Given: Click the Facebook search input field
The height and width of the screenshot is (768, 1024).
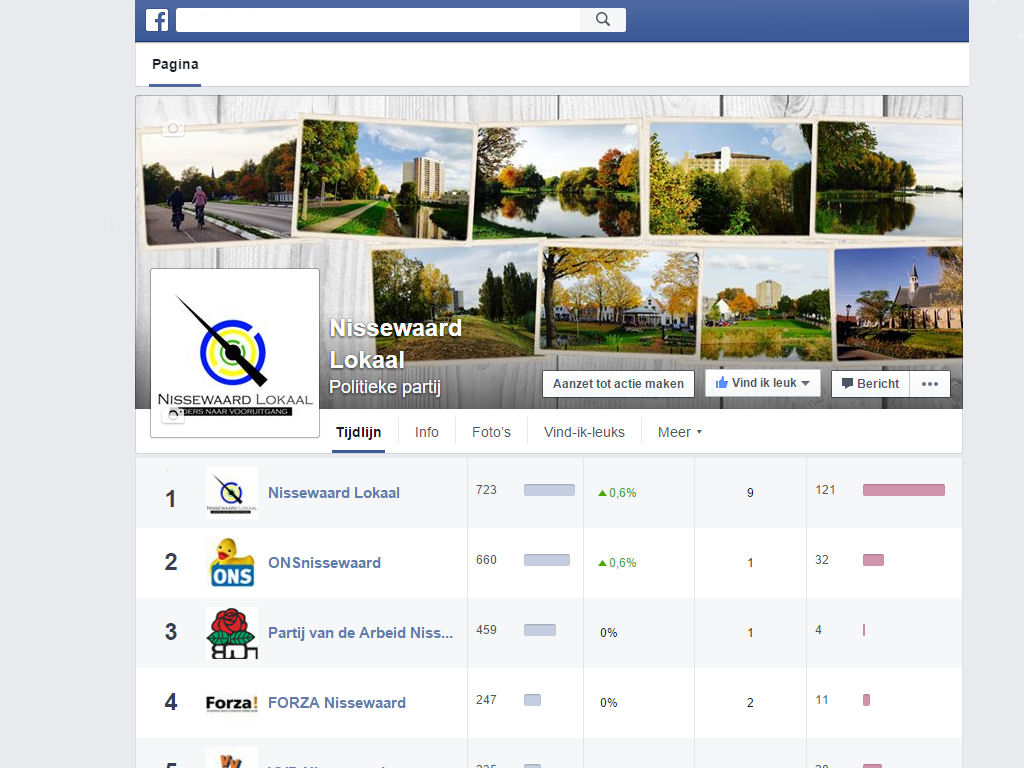Looking at the screenshot, I should (378, 20).
